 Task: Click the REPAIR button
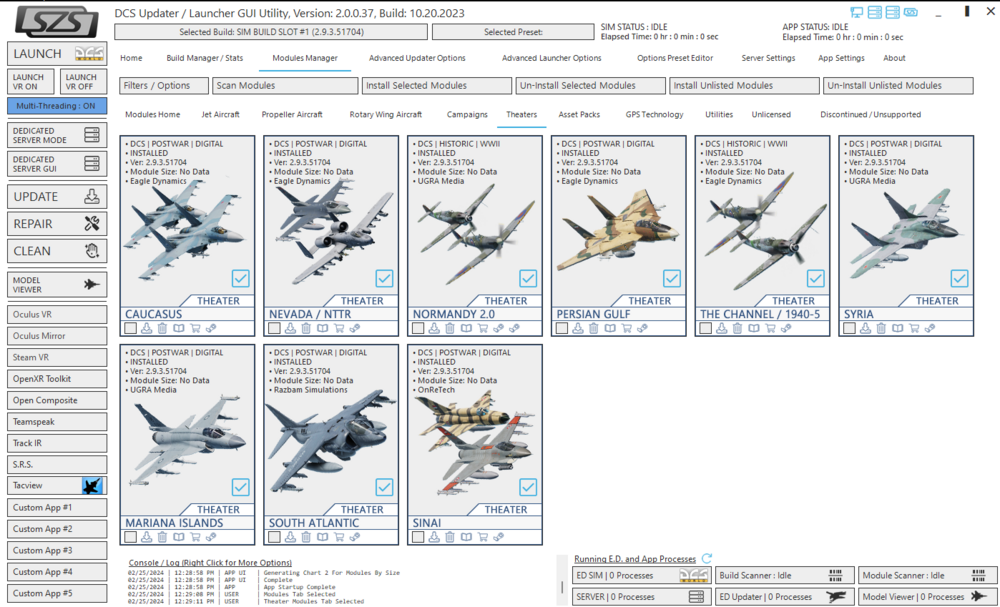(57, 224)
